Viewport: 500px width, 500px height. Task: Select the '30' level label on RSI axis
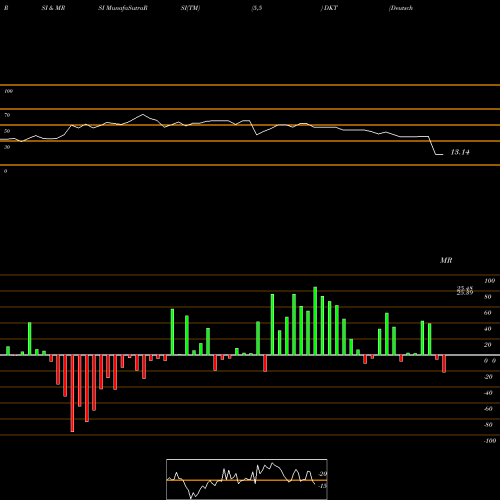[7, 147]
